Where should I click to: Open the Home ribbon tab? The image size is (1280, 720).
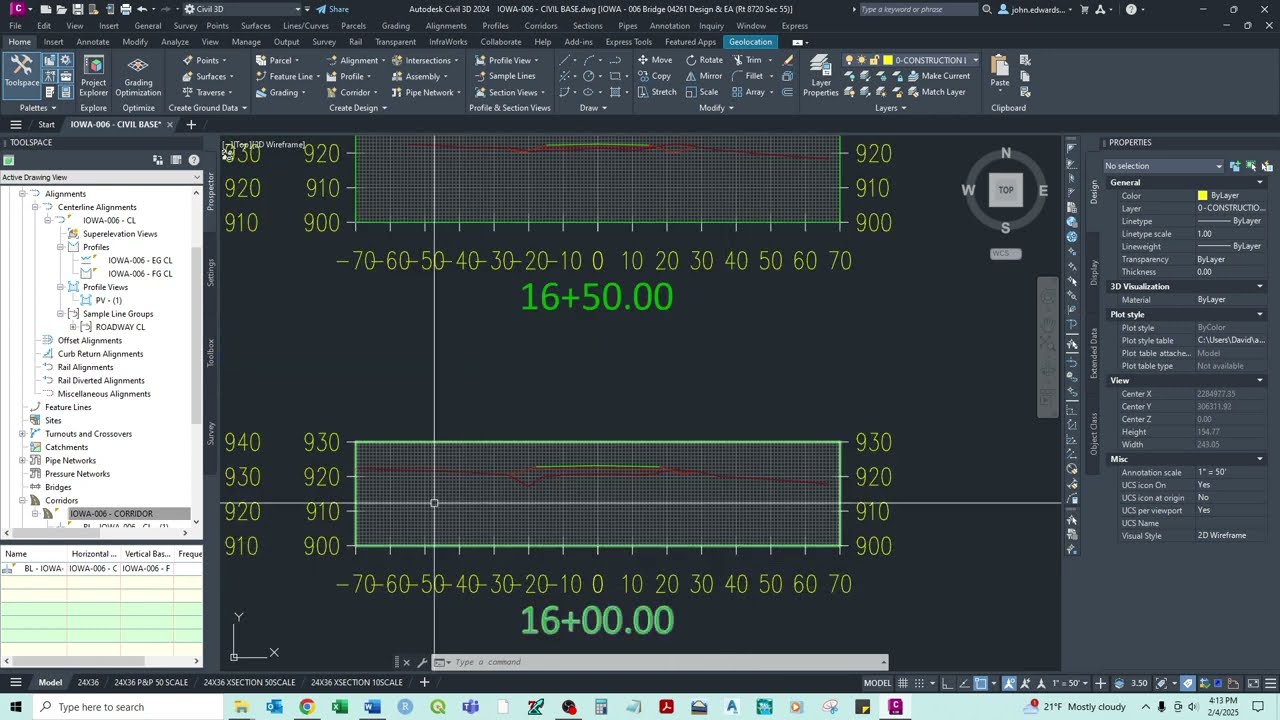(20, 42)
